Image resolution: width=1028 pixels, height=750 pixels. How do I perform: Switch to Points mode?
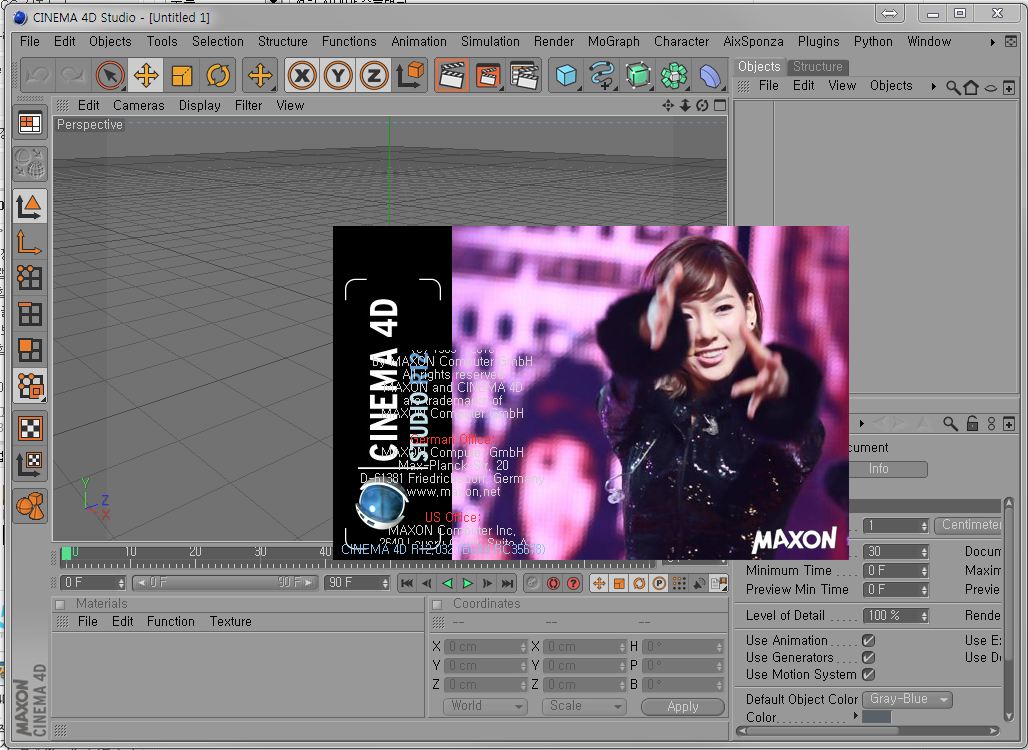click(30, 278)
